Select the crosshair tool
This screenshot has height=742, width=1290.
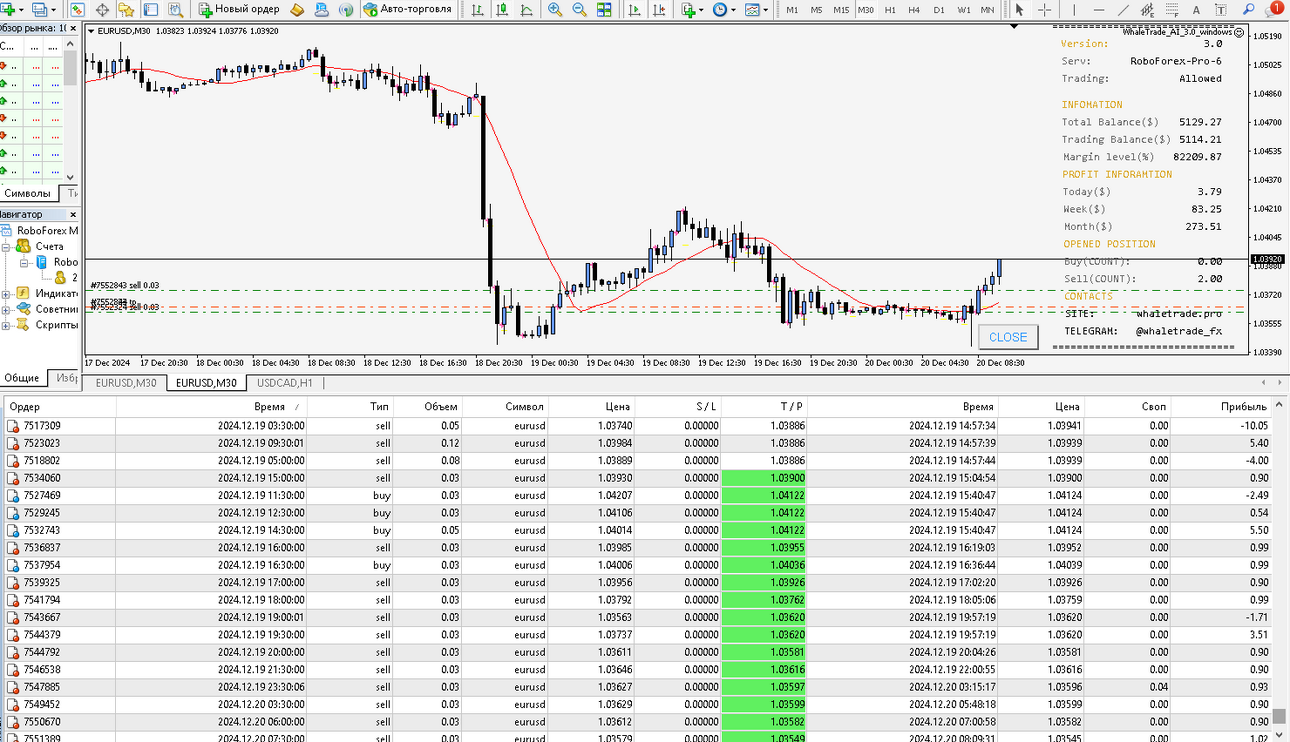click(1044, 10)
